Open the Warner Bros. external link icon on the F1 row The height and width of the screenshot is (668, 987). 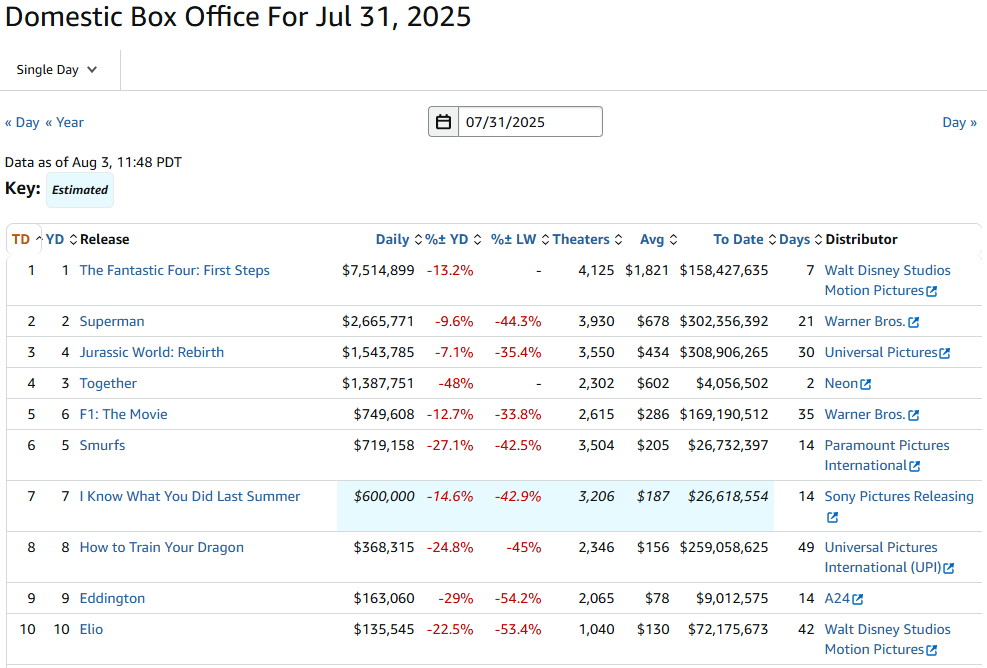913,415
